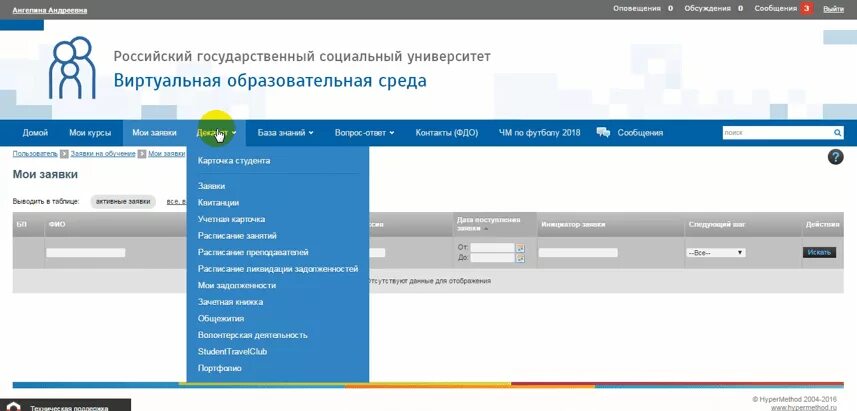Open Расписание занятий
Image resolution: width=857 pixels, height=411 pixels.
[x=237, y=236]
